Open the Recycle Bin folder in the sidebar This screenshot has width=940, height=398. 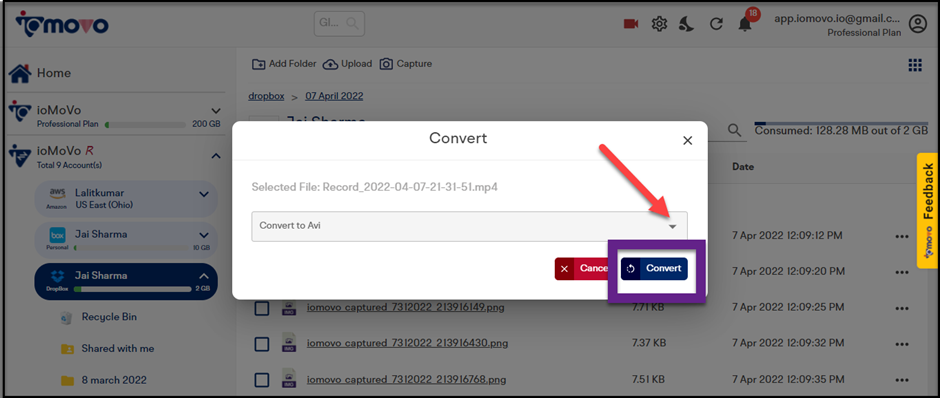pos(109,316)
